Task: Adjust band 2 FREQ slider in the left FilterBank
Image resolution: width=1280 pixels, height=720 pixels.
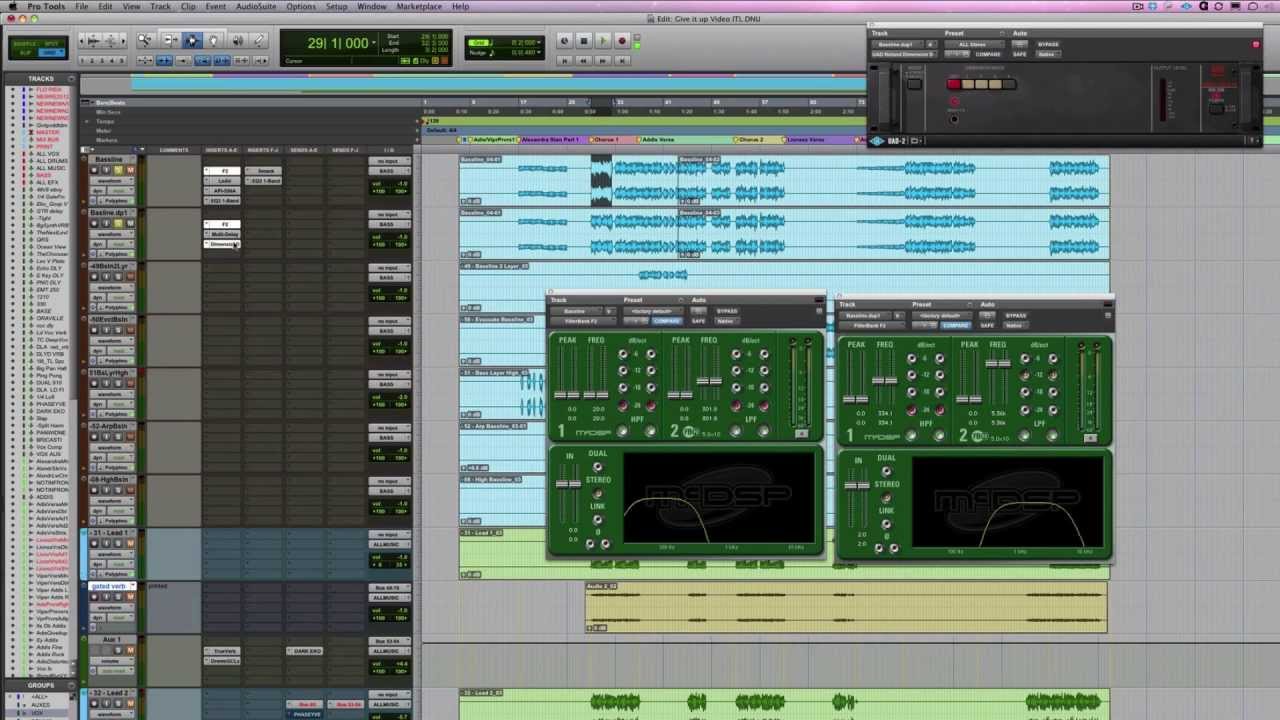Action: click(709, 380)
